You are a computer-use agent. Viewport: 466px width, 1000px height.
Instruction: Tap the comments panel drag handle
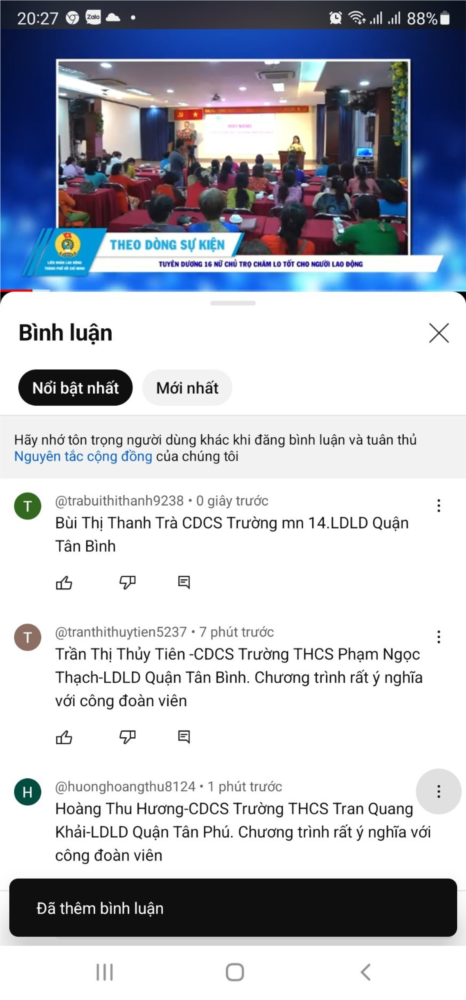tap(233, 303)
